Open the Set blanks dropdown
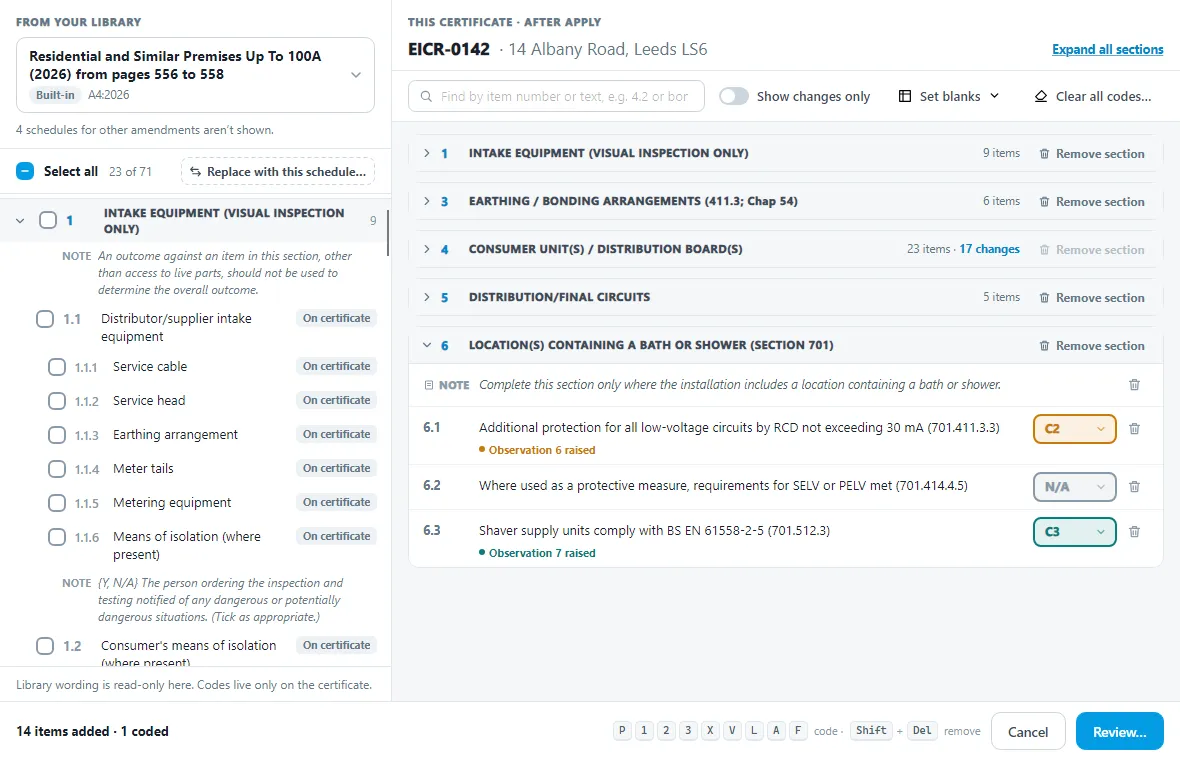 point(950,96)
